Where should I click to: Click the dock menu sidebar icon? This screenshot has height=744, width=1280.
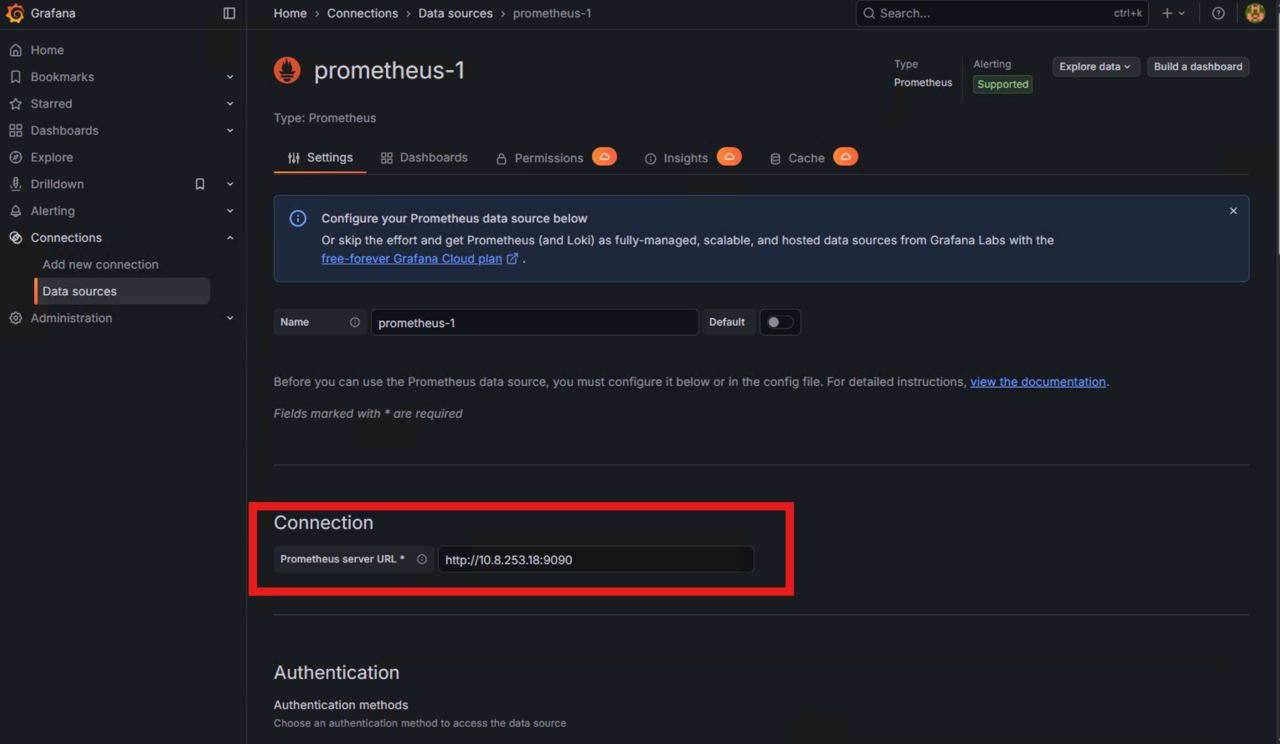click(x=229, y=14)
